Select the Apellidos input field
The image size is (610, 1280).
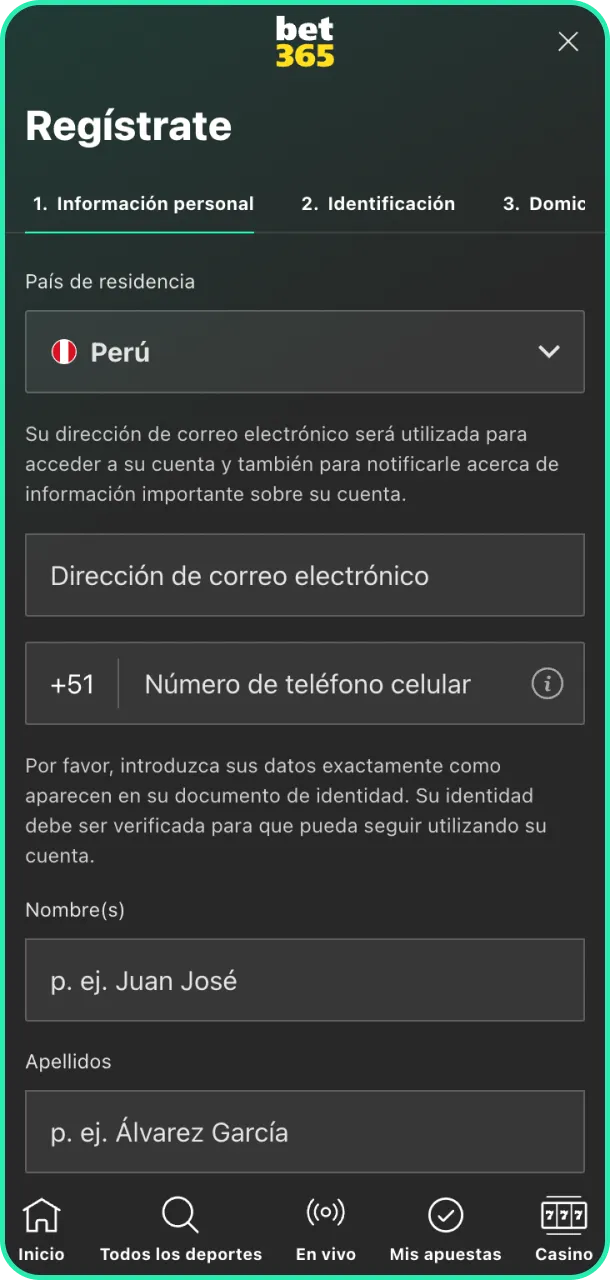[x=305, y=1131]
